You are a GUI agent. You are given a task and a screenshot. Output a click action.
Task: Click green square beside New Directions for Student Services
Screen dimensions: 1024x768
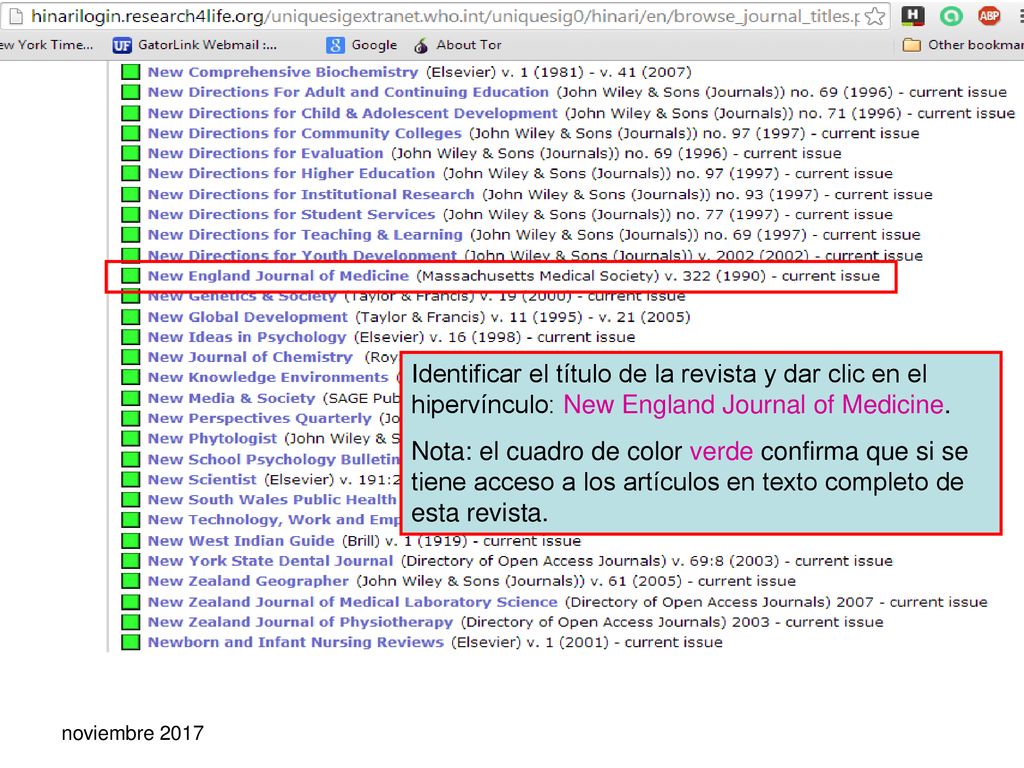coord(131,215)
